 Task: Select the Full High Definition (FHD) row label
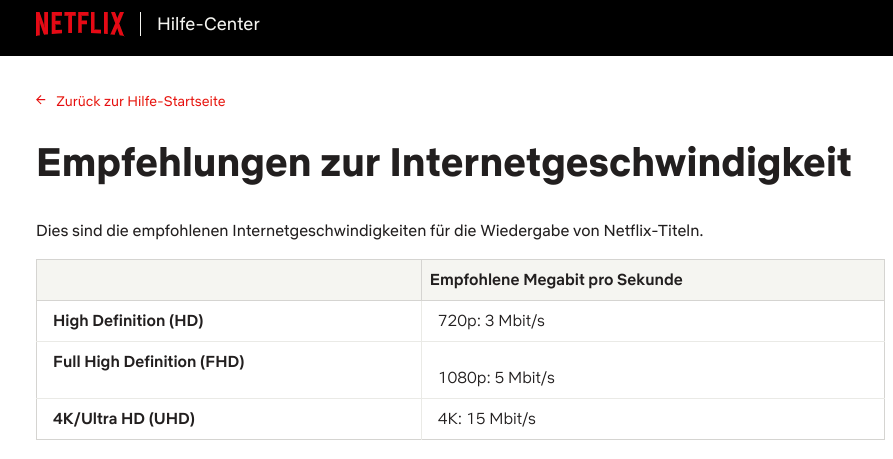149,361
